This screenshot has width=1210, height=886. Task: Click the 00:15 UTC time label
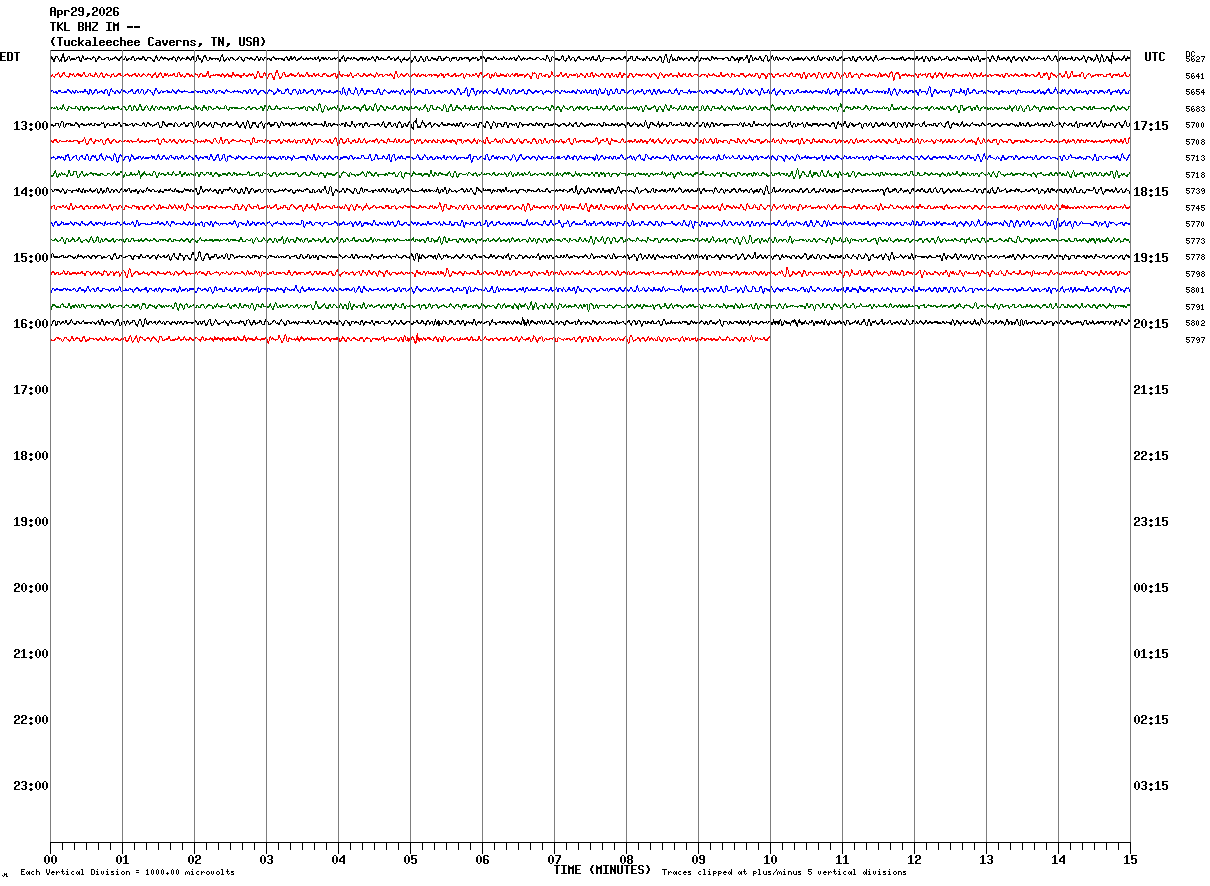[x=1151, y=588]
